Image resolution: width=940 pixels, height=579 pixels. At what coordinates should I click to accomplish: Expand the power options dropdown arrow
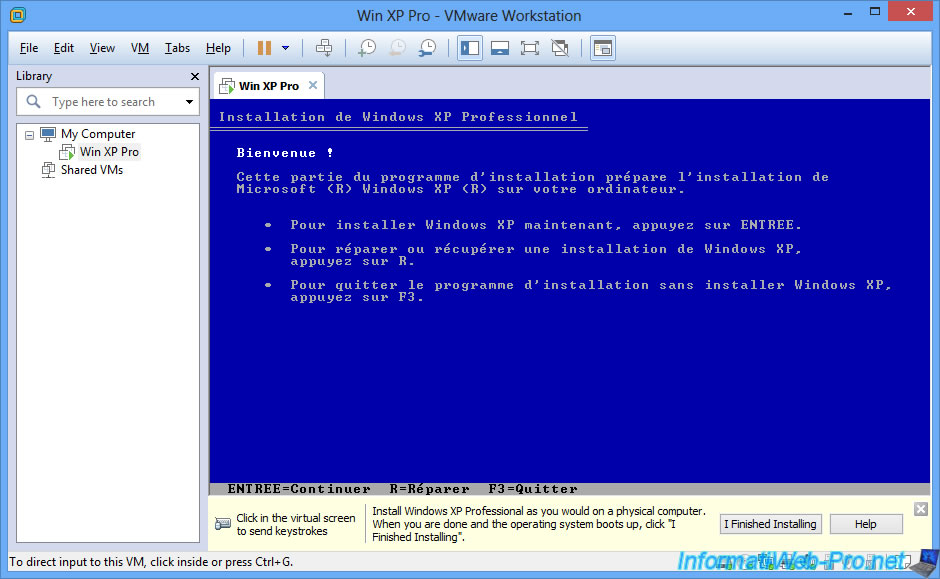tap(285, 48)
